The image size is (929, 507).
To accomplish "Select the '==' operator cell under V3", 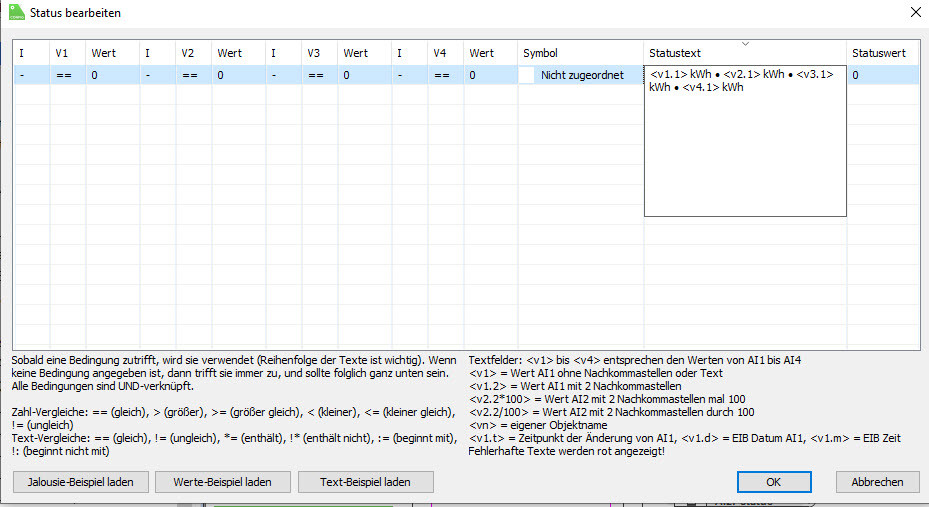I will (x=319, y=75).
